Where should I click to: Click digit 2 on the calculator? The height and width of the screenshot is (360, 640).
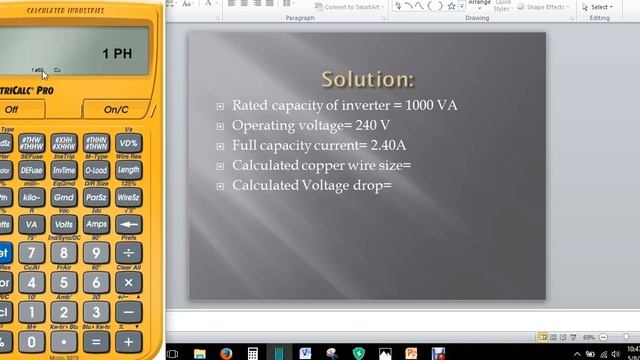[64, 312]
